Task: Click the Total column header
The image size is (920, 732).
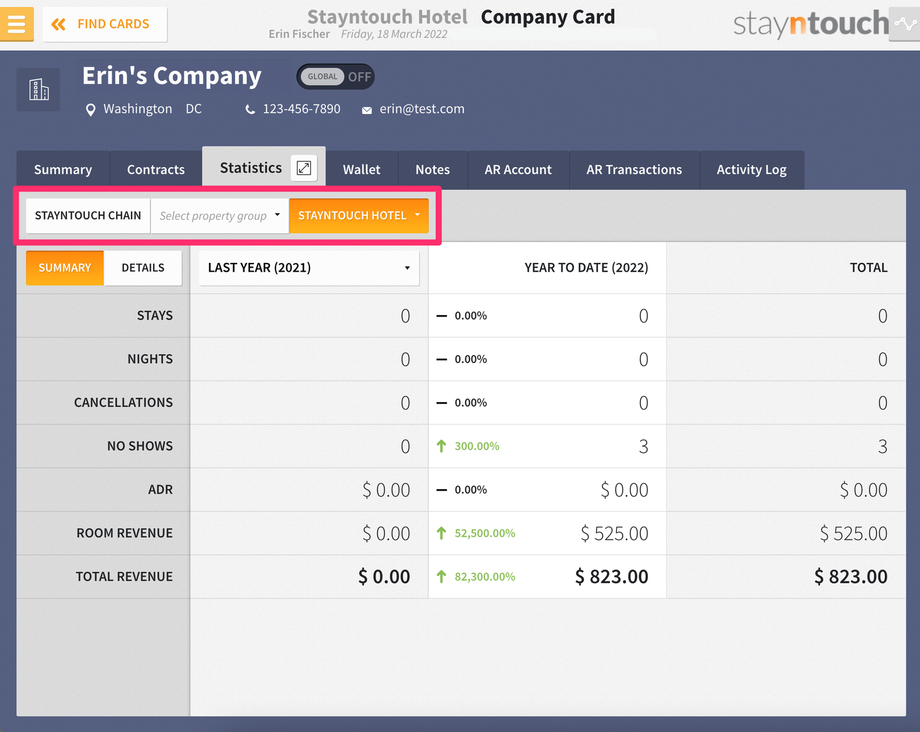Action: click(x=868, y=268)
